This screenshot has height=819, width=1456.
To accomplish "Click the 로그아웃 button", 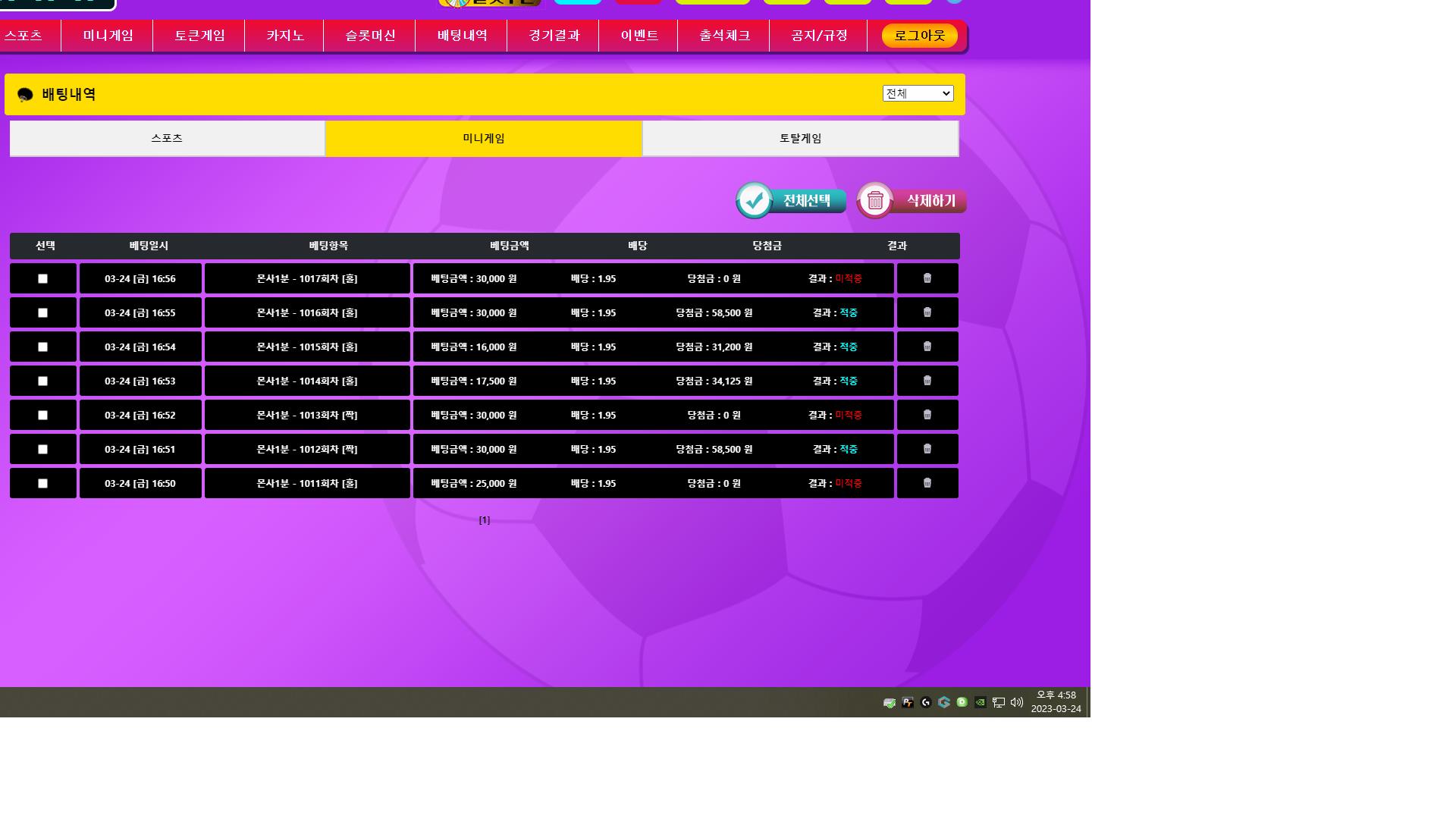I will pos(919,36).
